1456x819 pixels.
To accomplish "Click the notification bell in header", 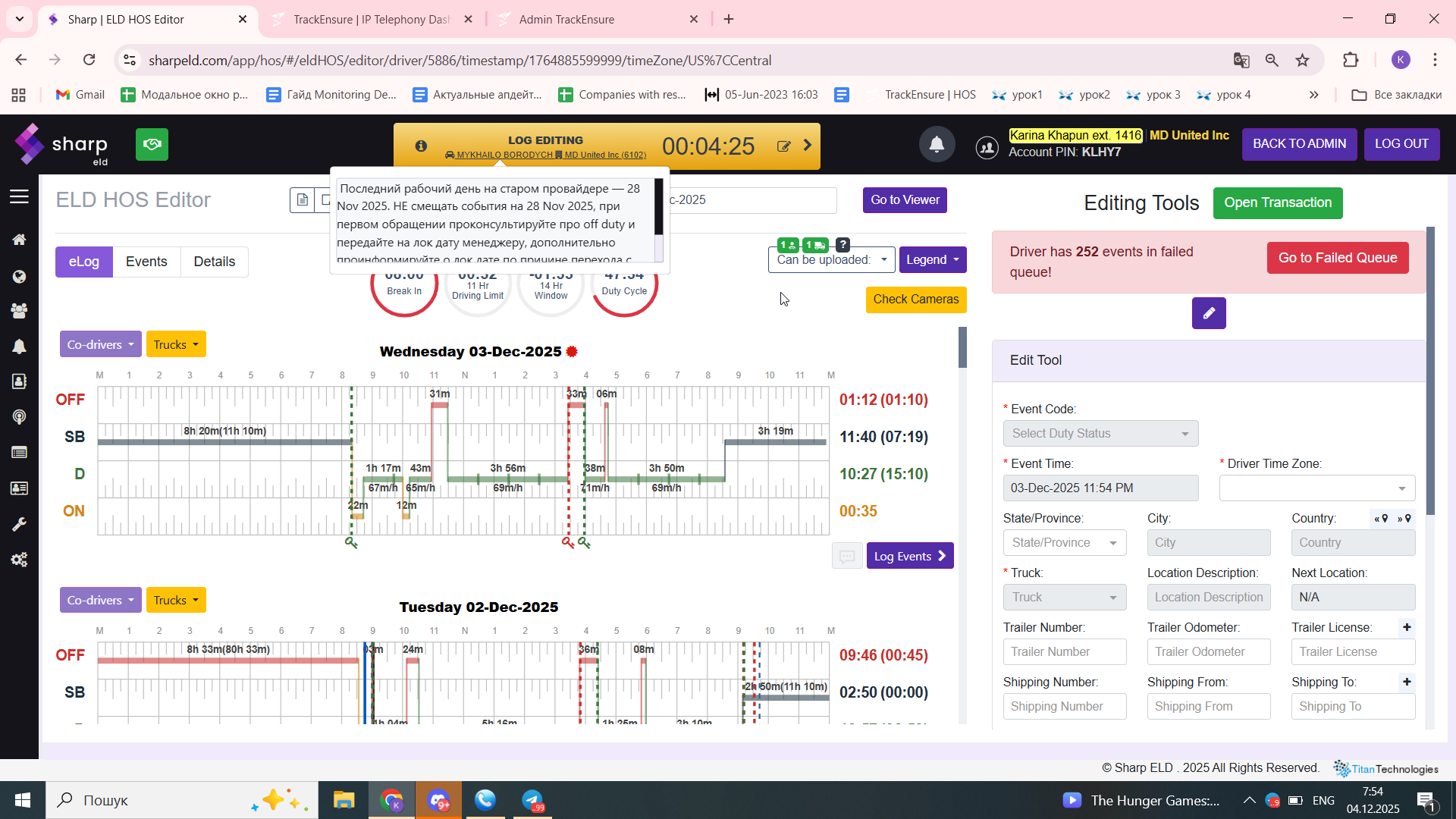I will coord(937,144).
